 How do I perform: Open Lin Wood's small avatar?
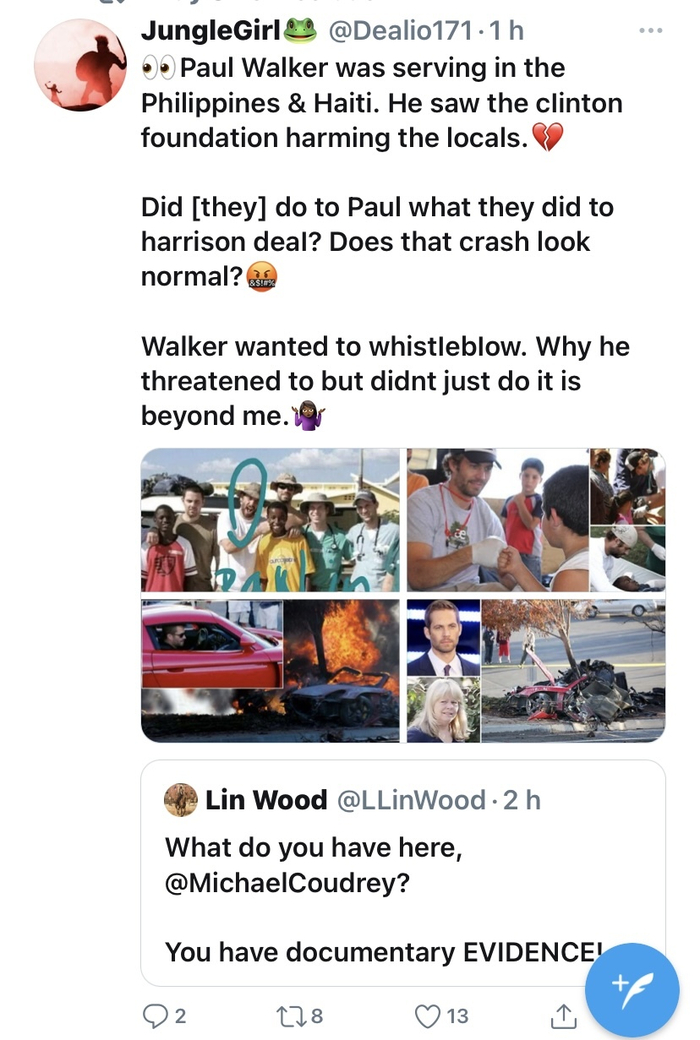(181, 799)
